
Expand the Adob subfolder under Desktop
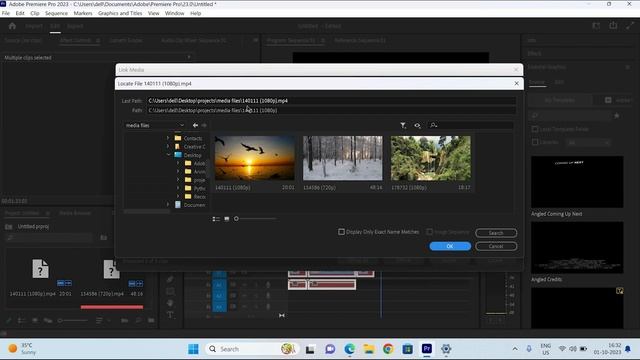point(178,163)
